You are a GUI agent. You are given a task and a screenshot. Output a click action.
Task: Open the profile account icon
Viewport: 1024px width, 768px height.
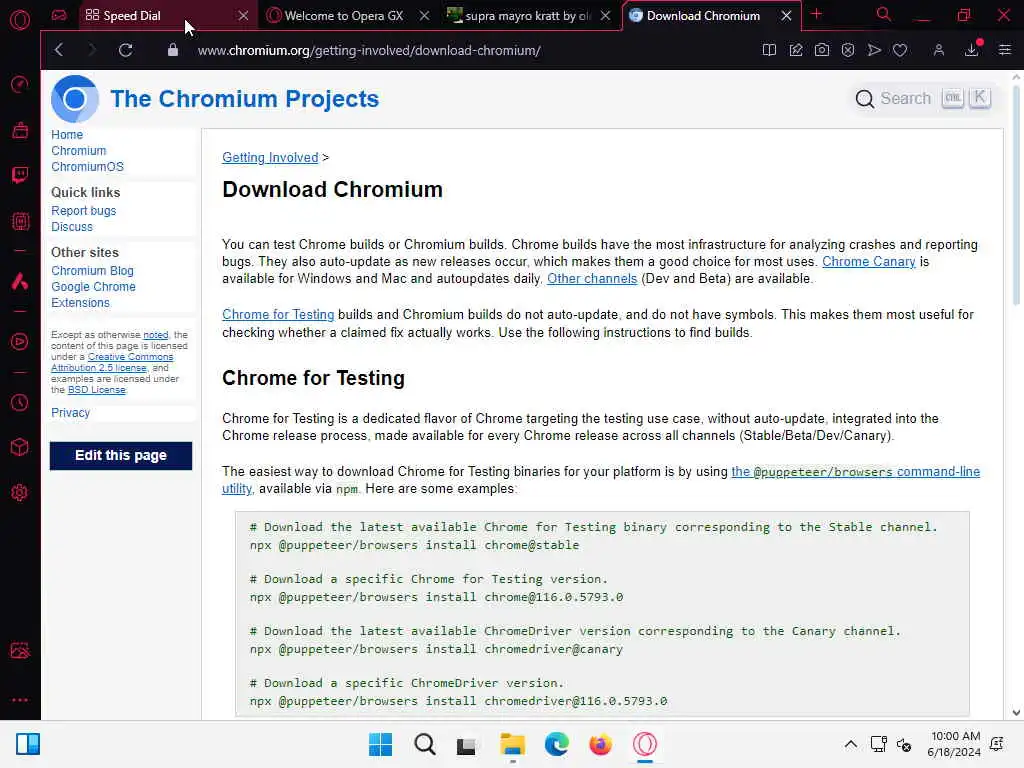pos(938,50)
